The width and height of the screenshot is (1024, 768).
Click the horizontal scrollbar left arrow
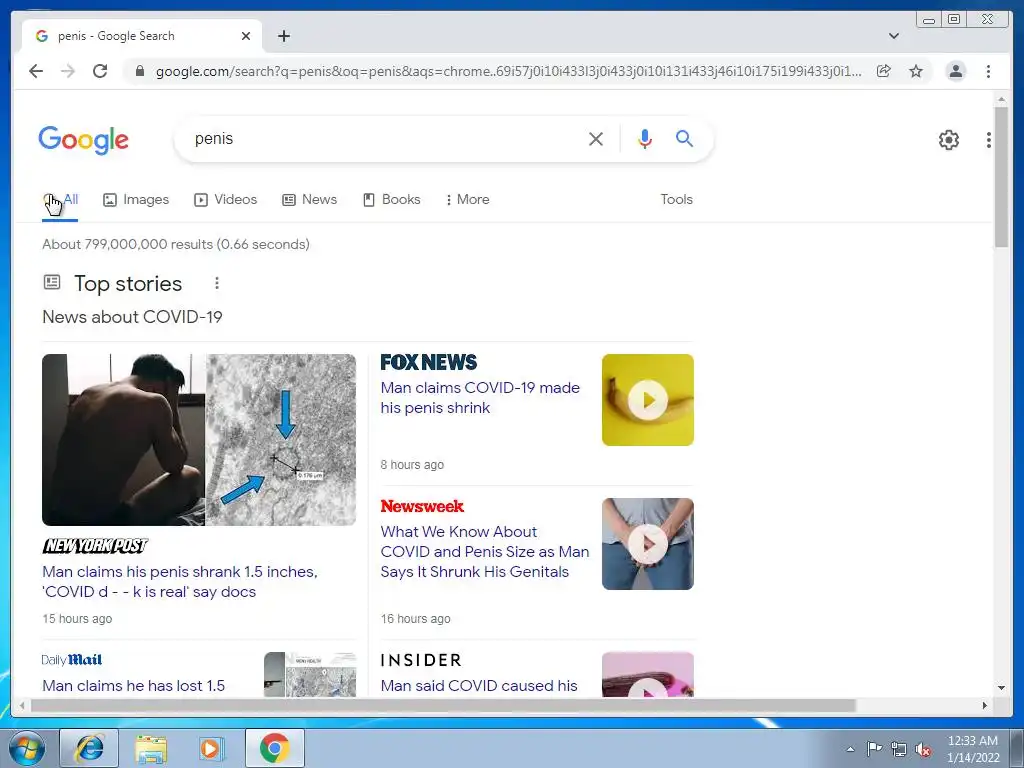coord(22,705)
